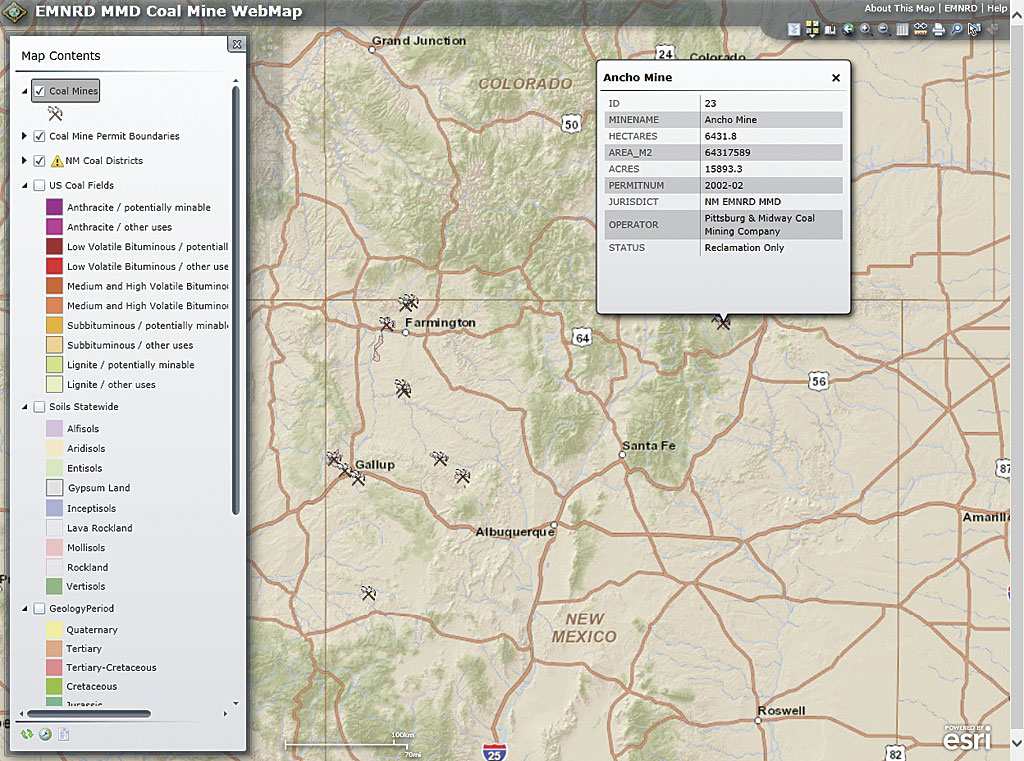The image size is (1024, 761).
Task: Select the zoom in magnifier tool
Action: (866, 29)
